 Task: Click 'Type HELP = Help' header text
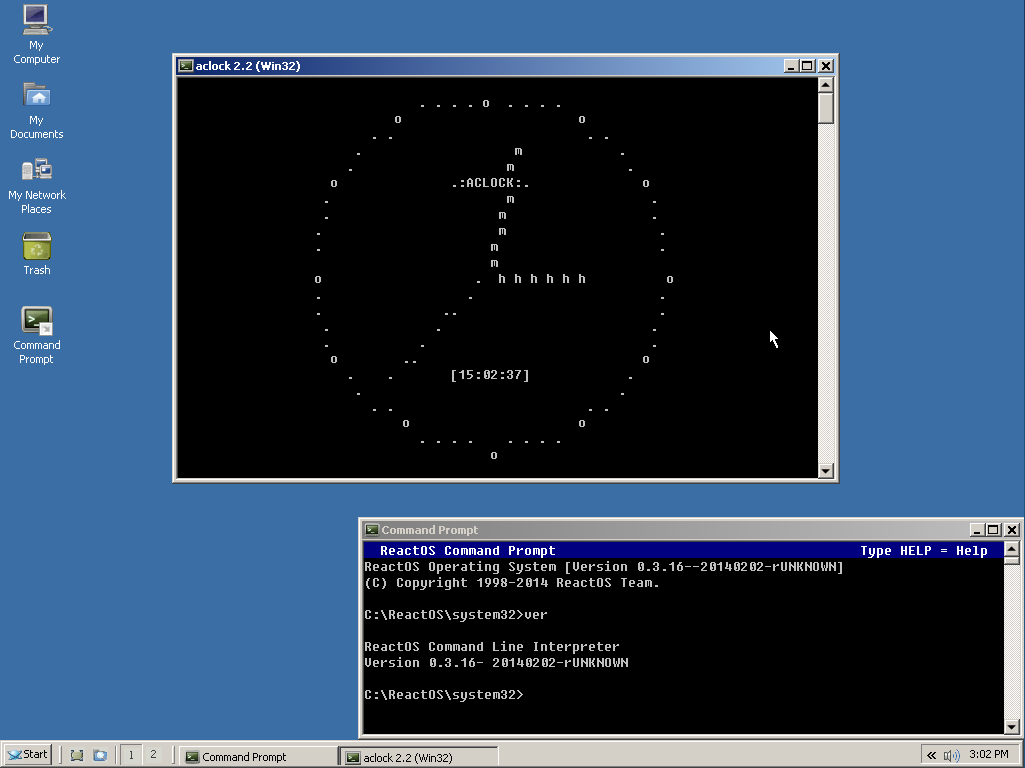924,550
